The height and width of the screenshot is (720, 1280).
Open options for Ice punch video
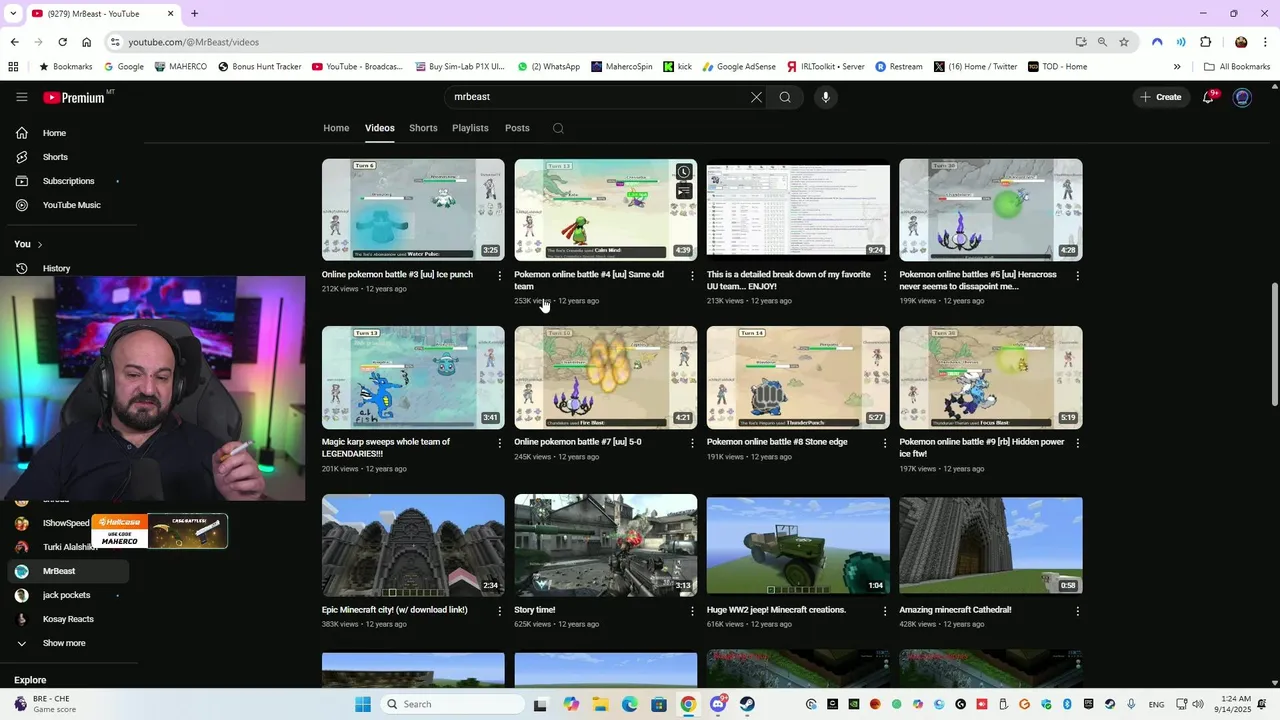point(500,276)
